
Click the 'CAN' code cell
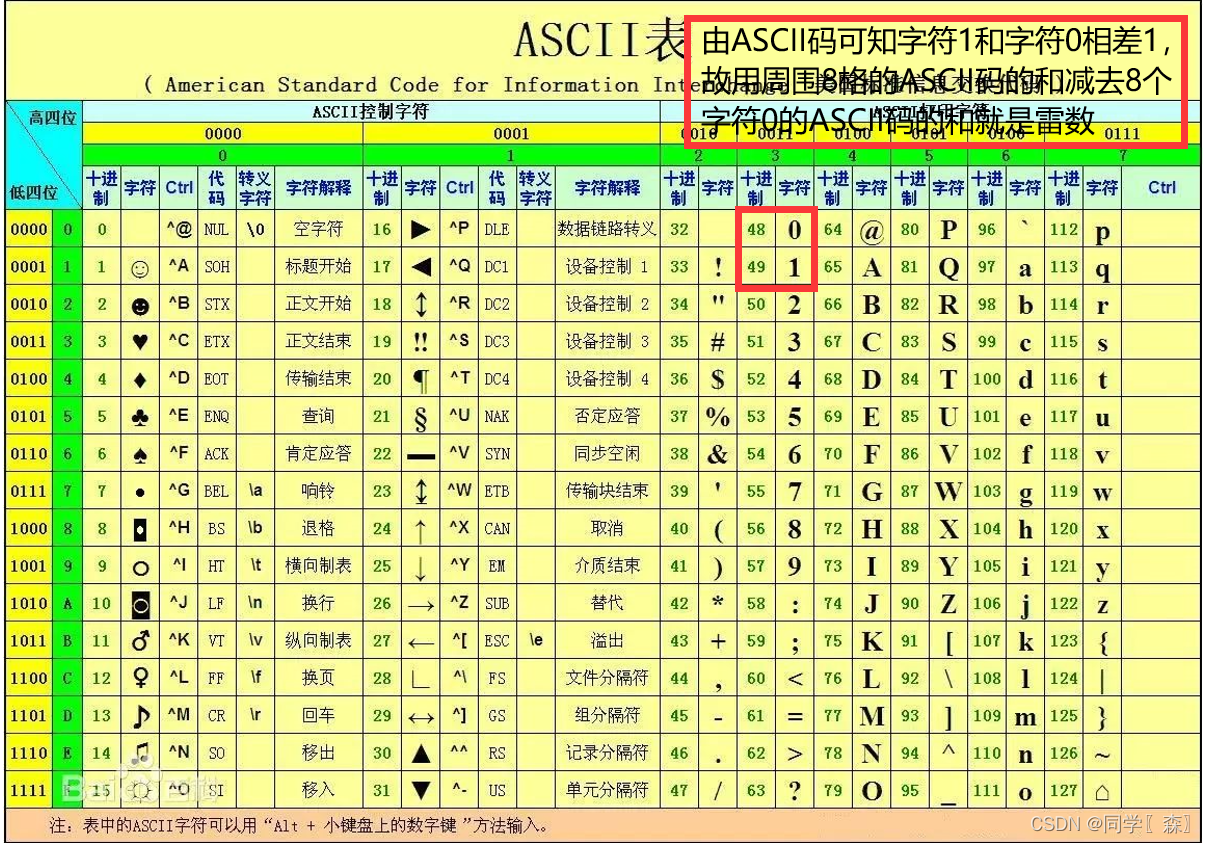coord(497,529)
